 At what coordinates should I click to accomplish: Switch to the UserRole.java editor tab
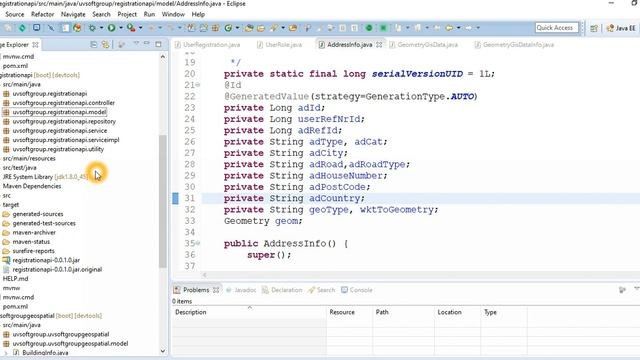point(280,44)
